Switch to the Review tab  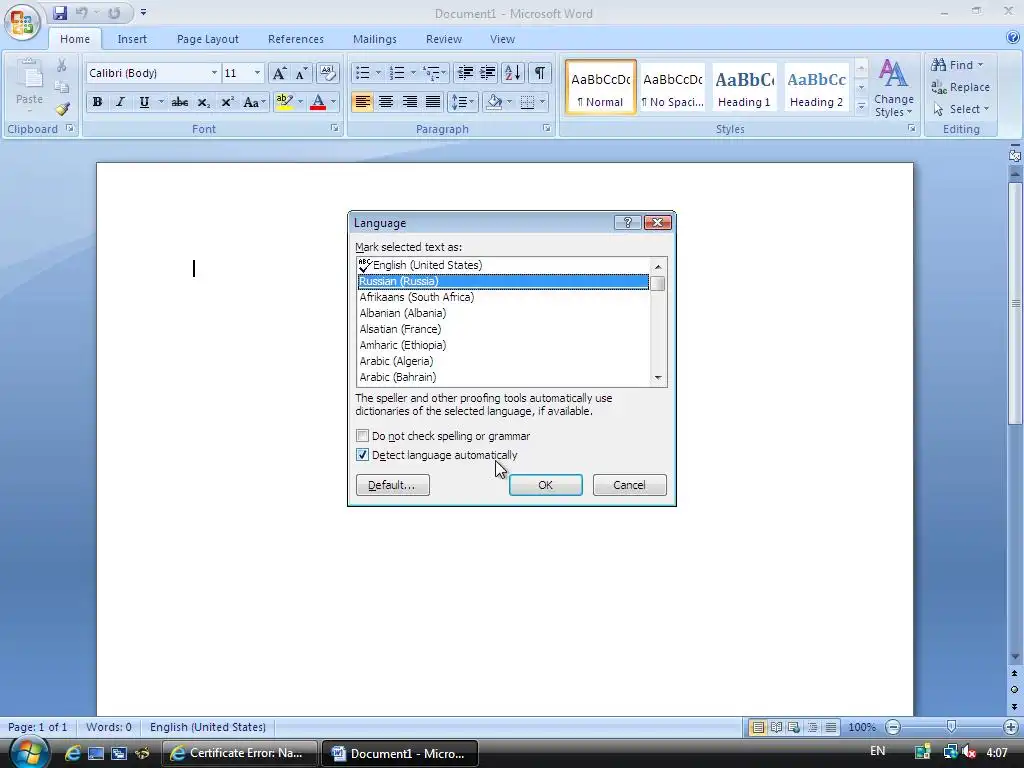pos(444,39)
